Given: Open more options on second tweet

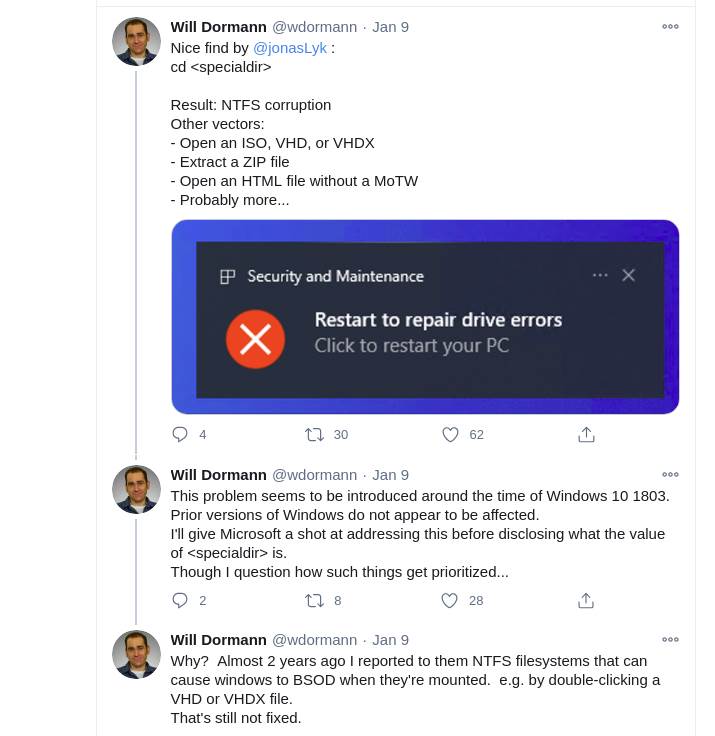Looking at the screenshot, I should point(670,474).
